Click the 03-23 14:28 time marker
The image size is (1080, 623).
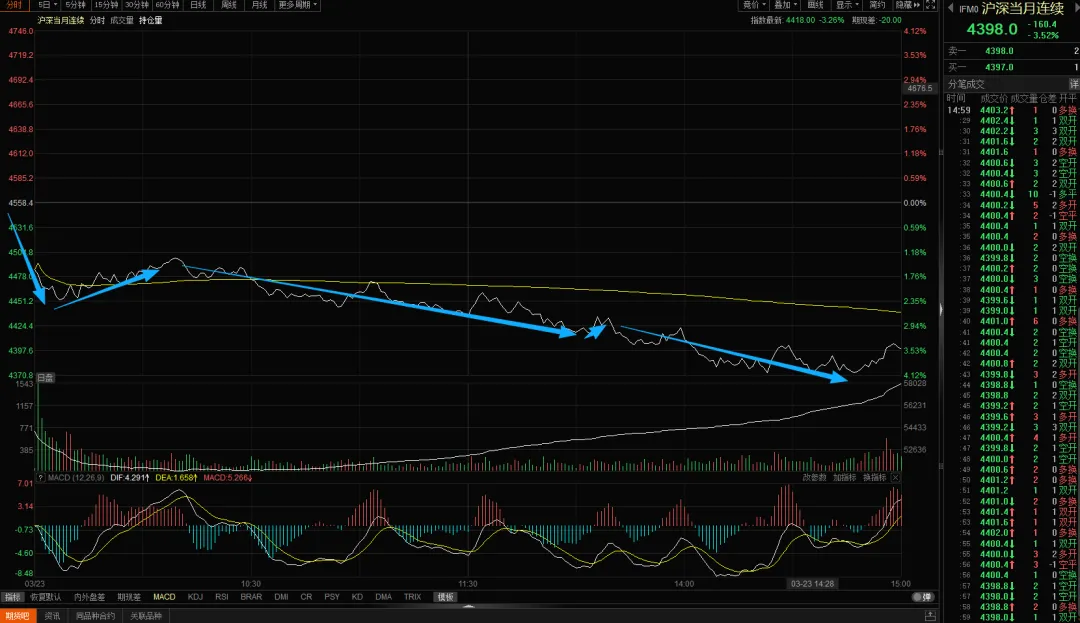[x=813, y=584]
